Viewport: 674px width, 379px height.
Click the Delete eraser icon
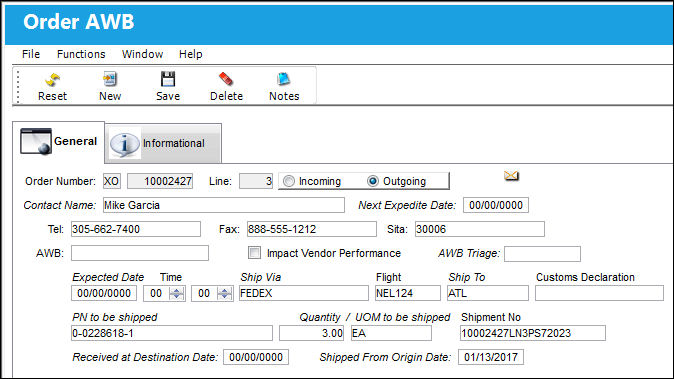tap(226, 79)
